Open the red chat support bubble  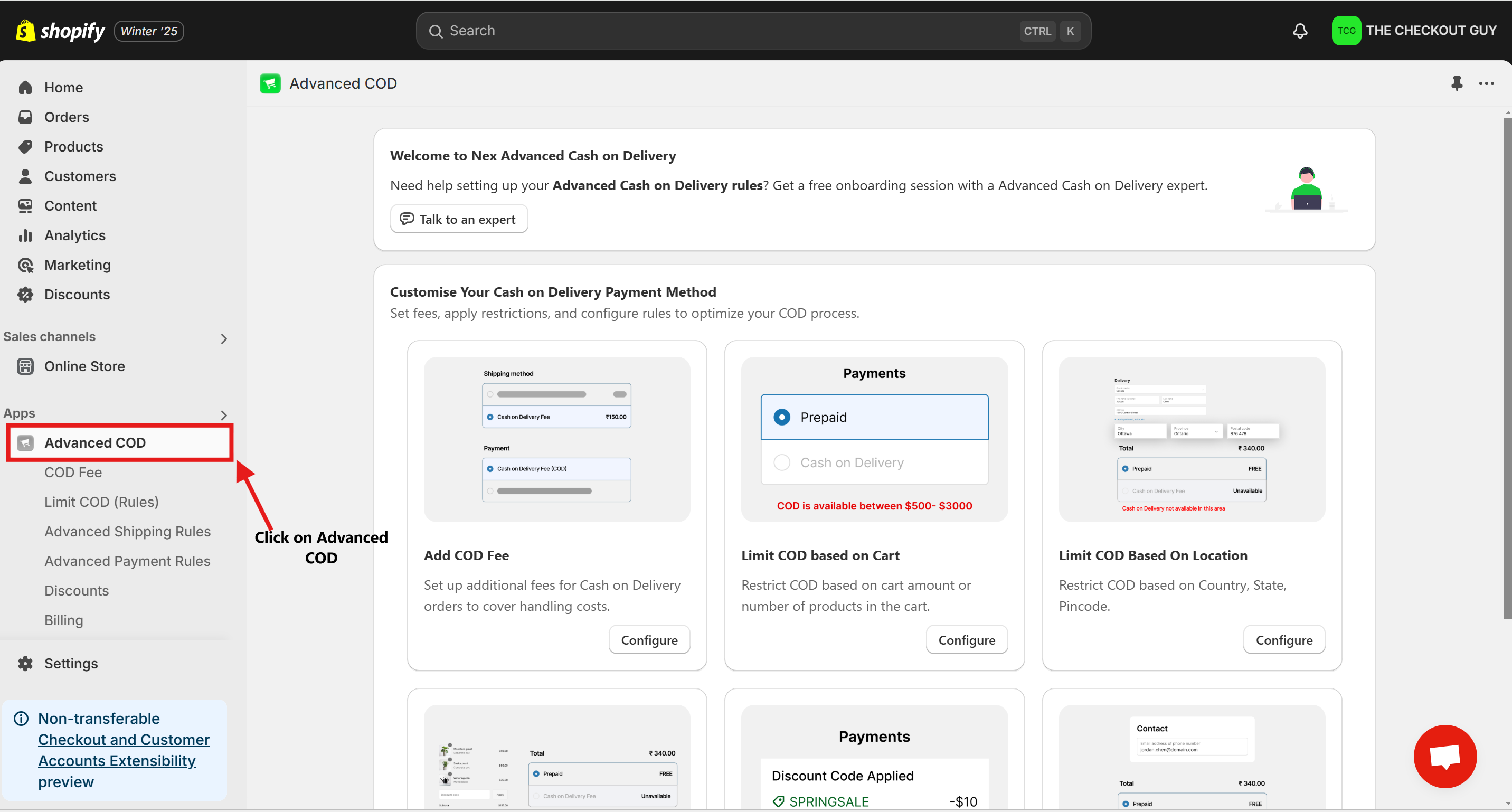point(1444,756)
